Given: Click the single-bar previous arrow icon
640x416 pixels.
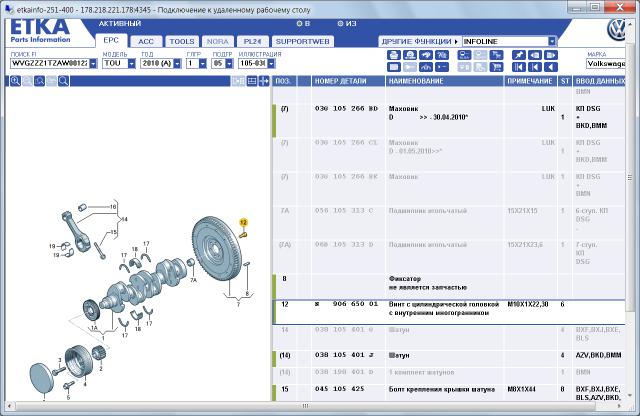Looking at the screenshot, I should pos(535,67).
